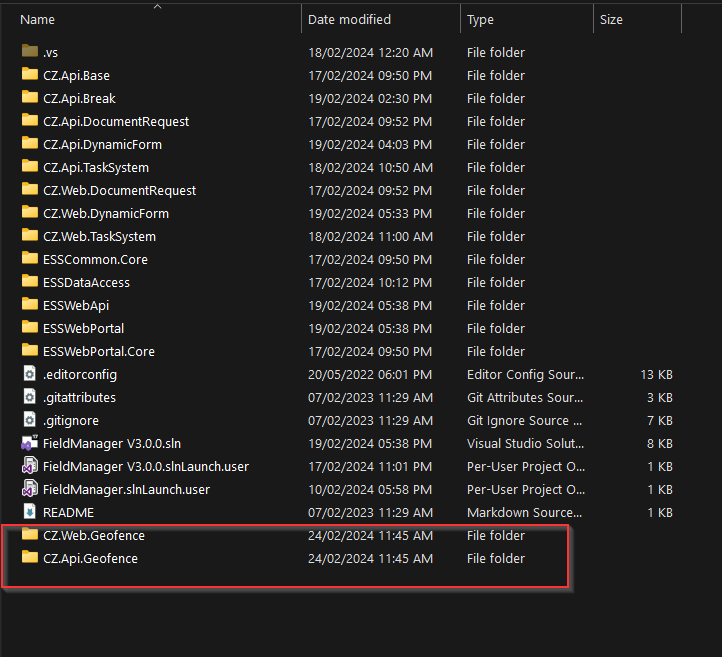The height and width of the screenshot is (657, 722).
Task: Click the Markdown Source... type cell
Action: point(524,513)
